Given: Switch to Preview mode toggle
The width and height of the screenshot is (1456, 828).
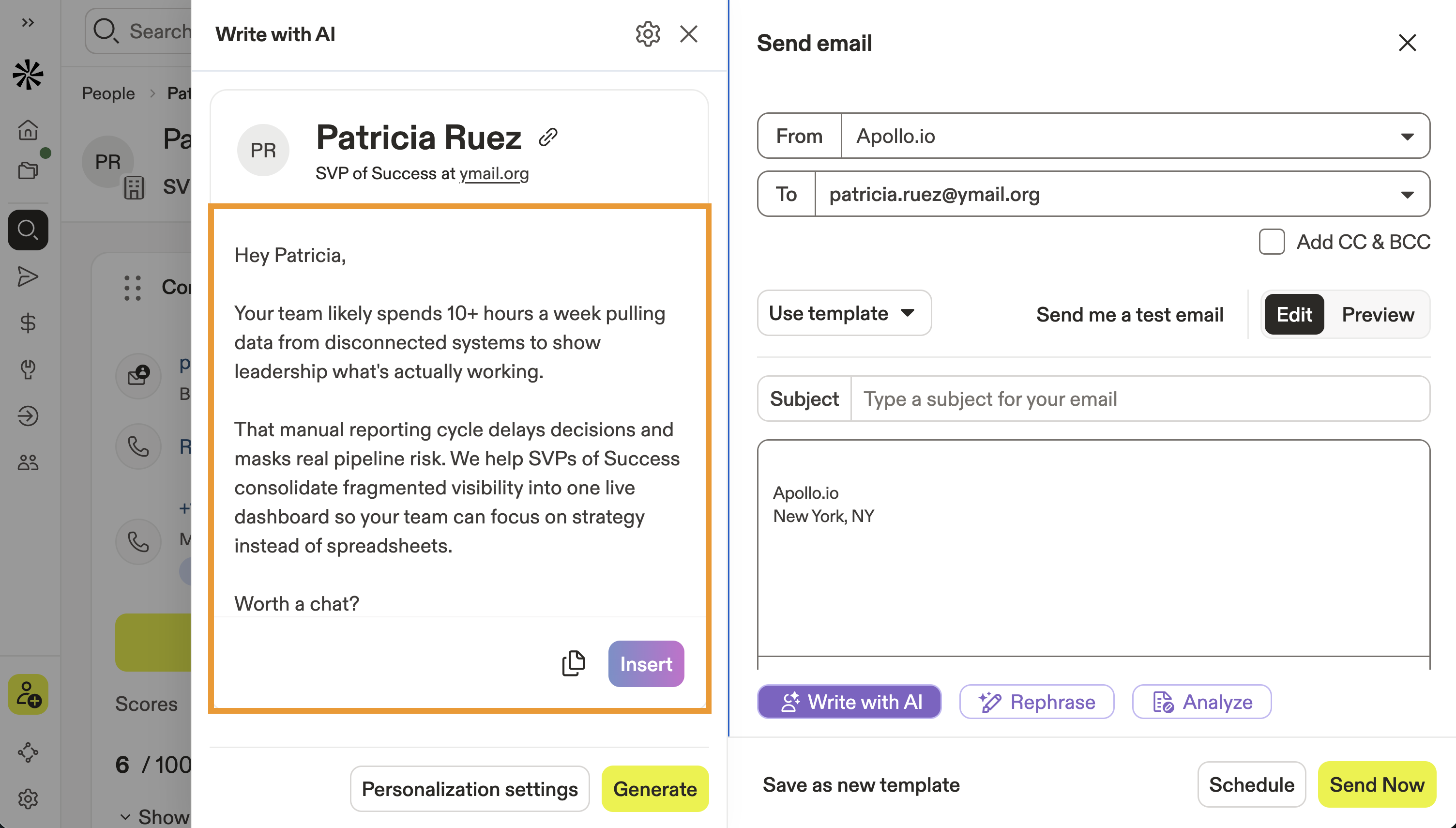Looking at the screenshot, I should 1378,314.
